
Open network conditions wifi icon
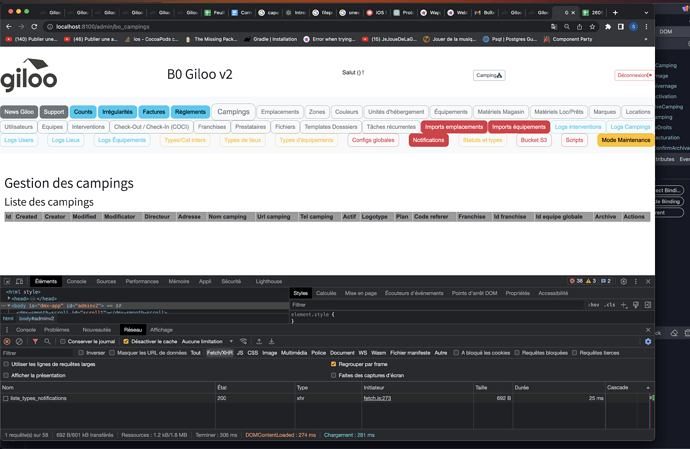click(x=243, y=341)
